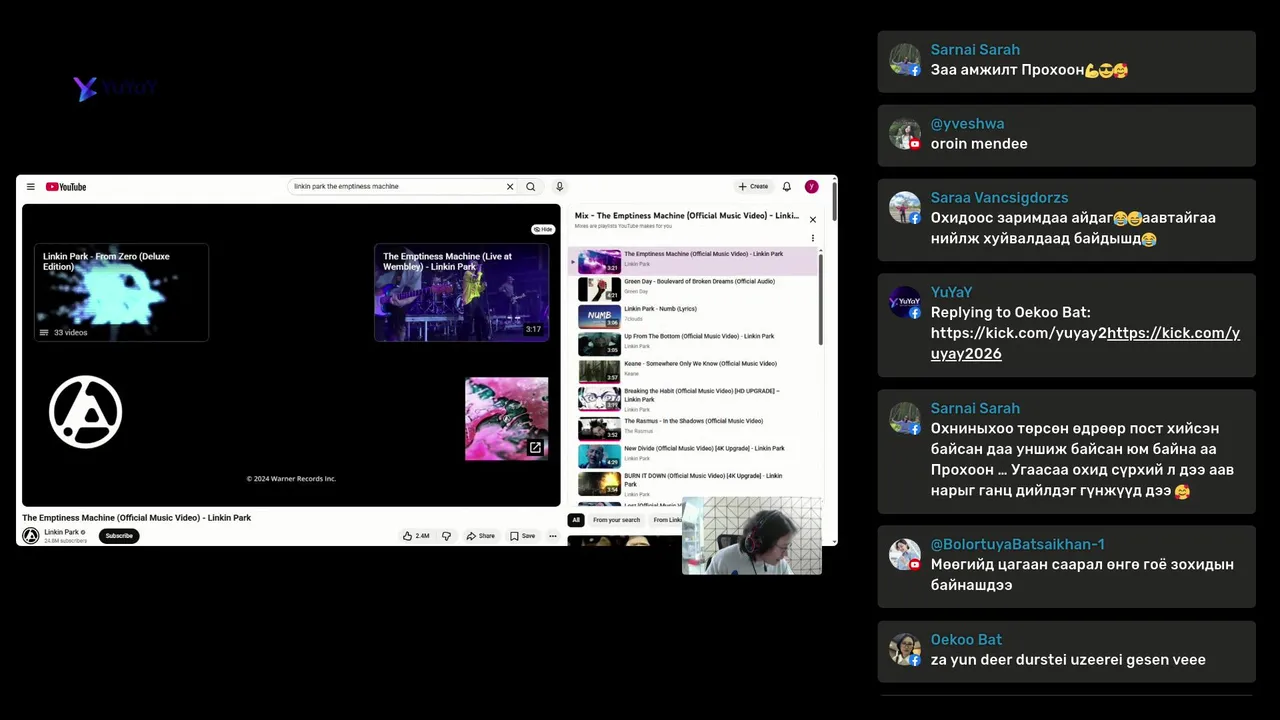This screenshot has width=1280, height=720.
Task: Click the Linkin Park channel avatar under video
Action: (x=31, y=536)
